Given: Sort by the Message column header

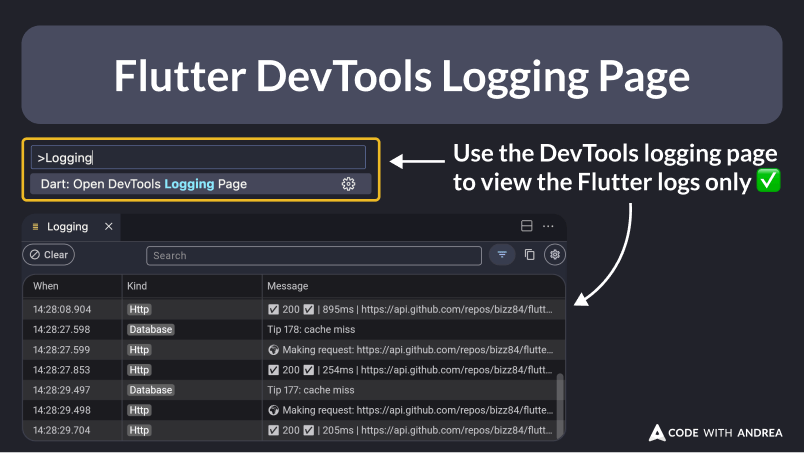Looking at the screenshot, I should pos(288,286).
